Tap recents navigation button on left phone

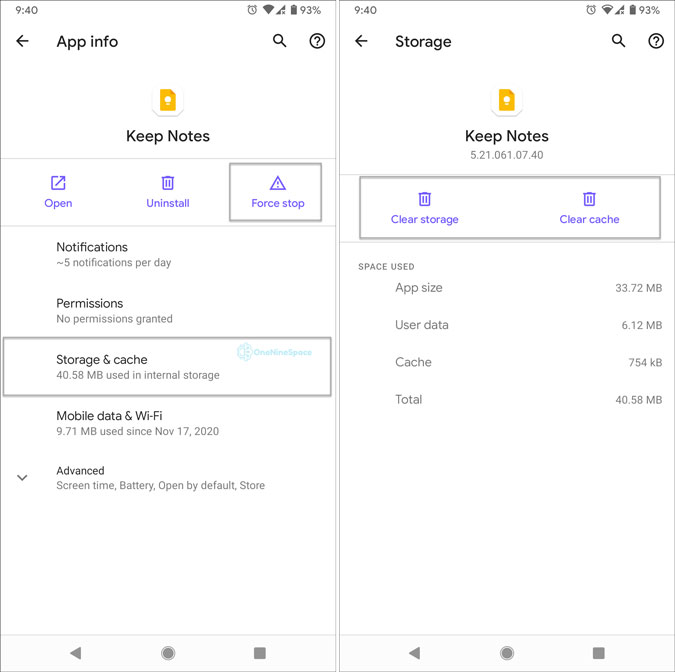(x=260, y=653)
